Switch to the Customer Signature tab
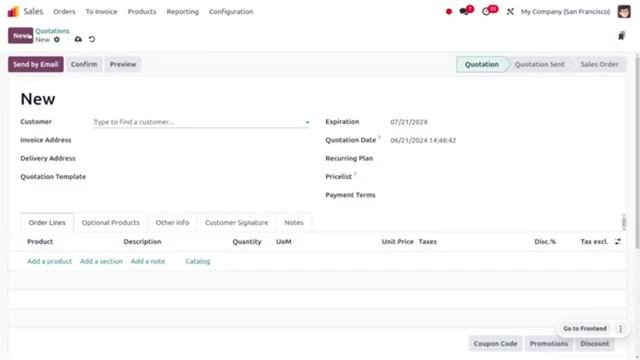This screenshot has width=640, height=360. pyautogui.click(x=236, y=222)
